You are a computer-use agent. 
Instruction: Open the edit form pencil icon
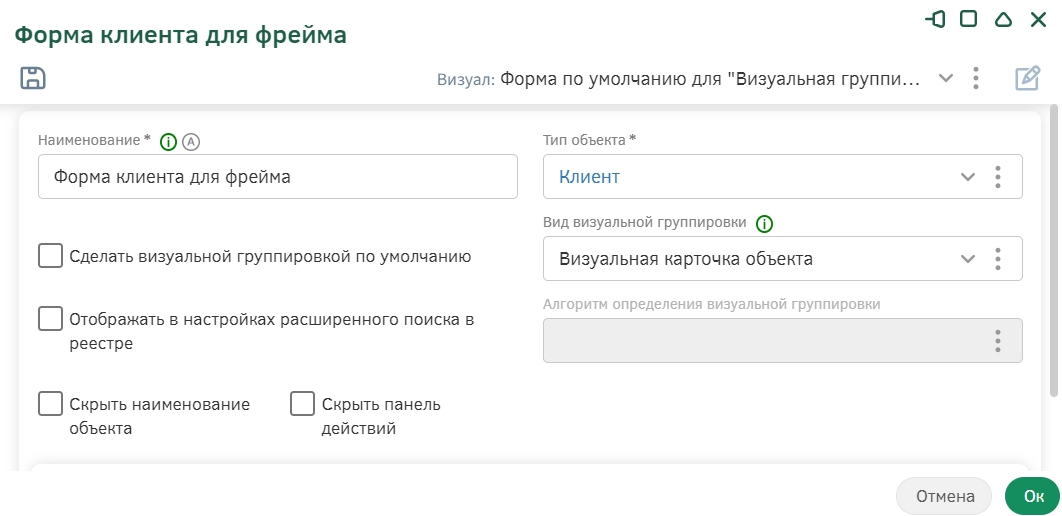pos(1027,79)
